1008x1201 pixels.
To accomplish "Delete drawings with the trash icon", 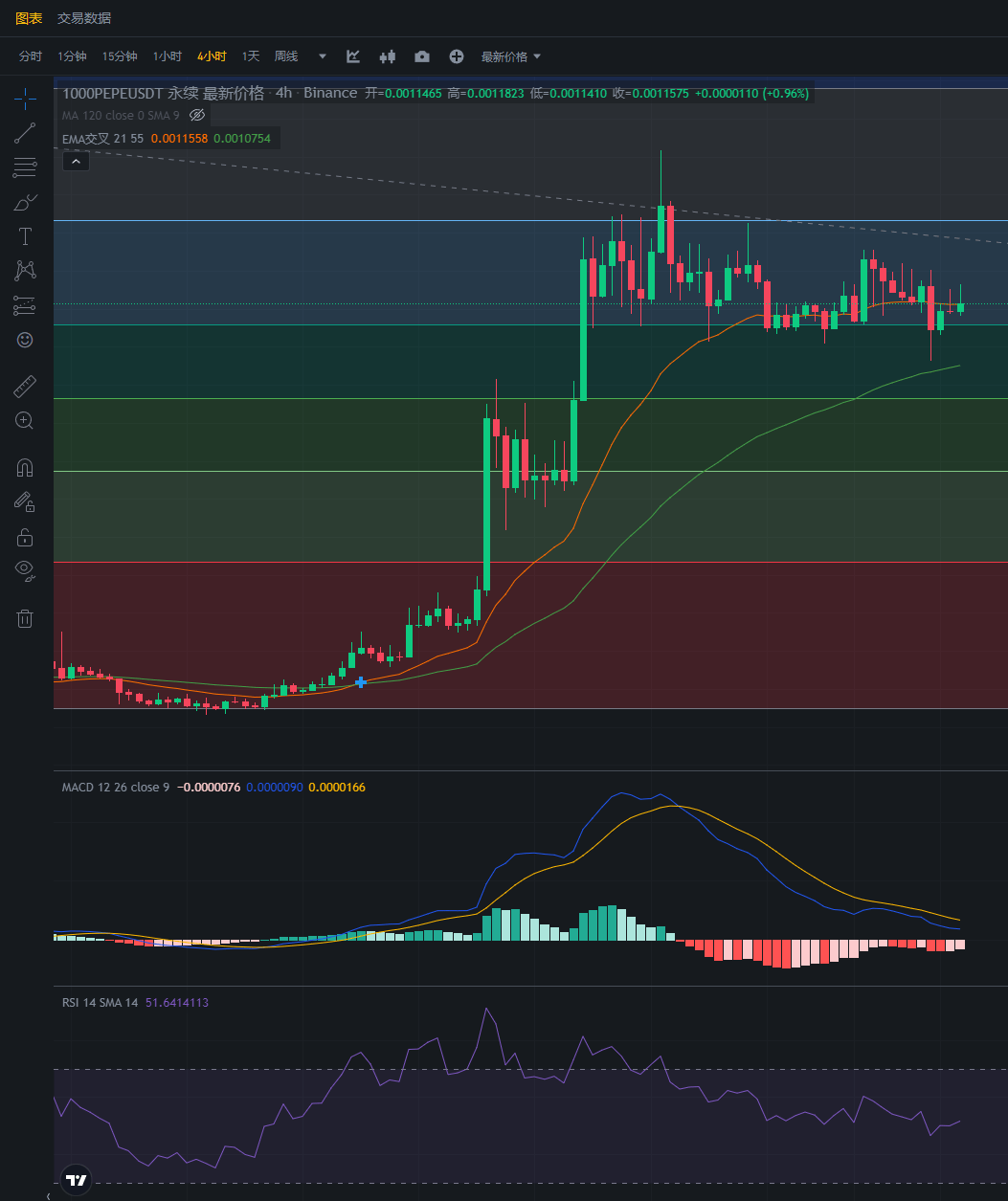I will [25, 618].
